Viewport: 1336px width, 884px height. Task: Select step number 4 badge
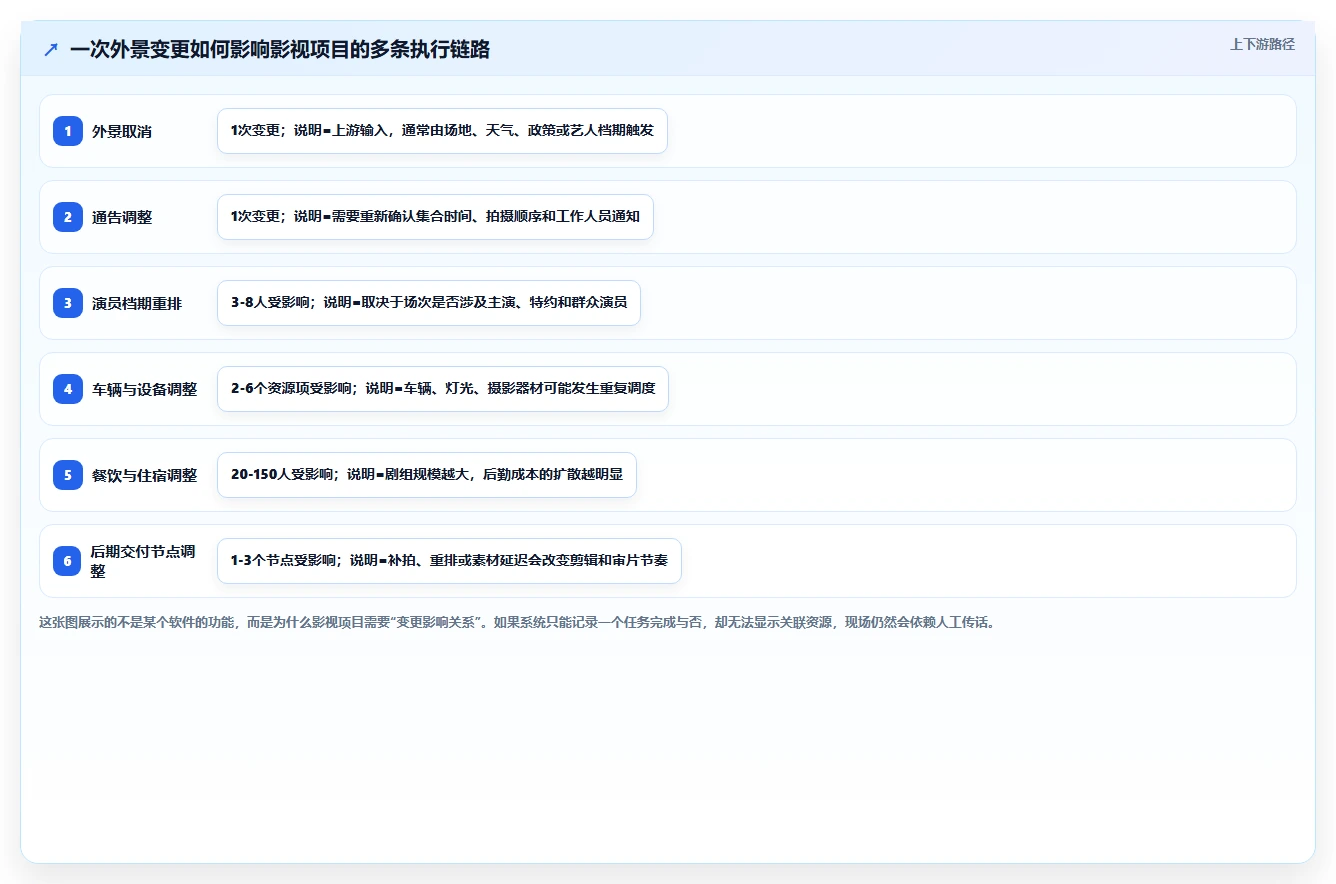(x=68, y=389)
